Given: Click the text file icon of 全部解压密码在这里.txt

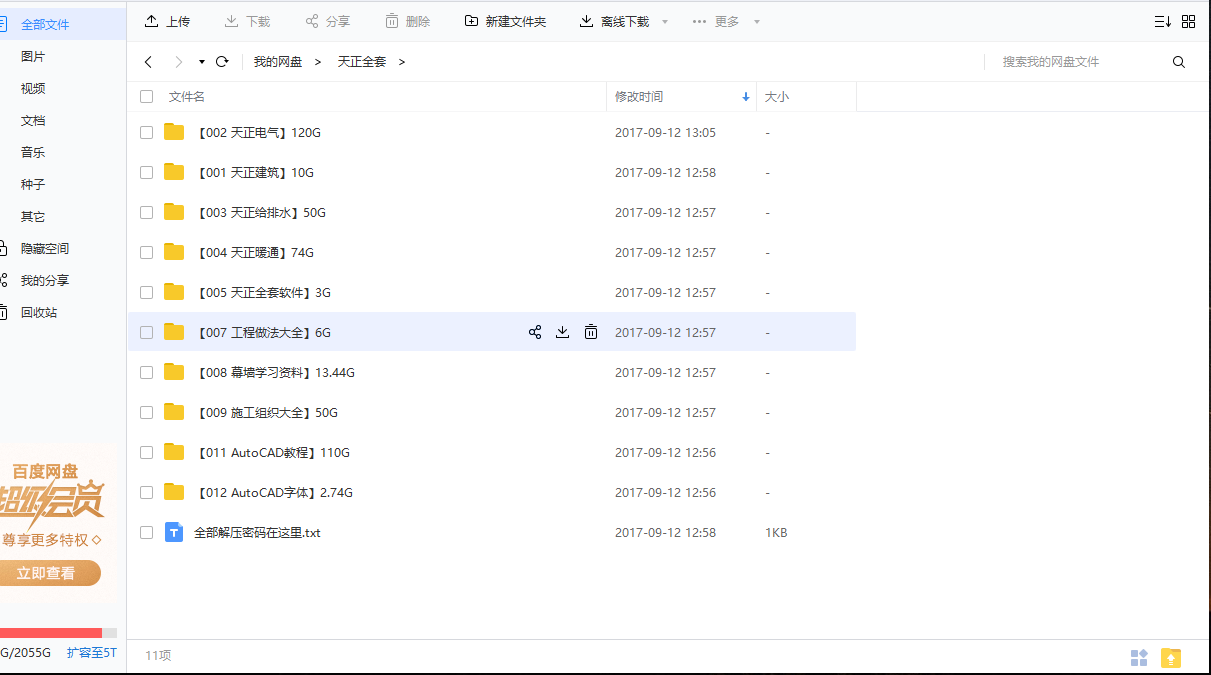Looking at the screenshot, I should 174,532.
